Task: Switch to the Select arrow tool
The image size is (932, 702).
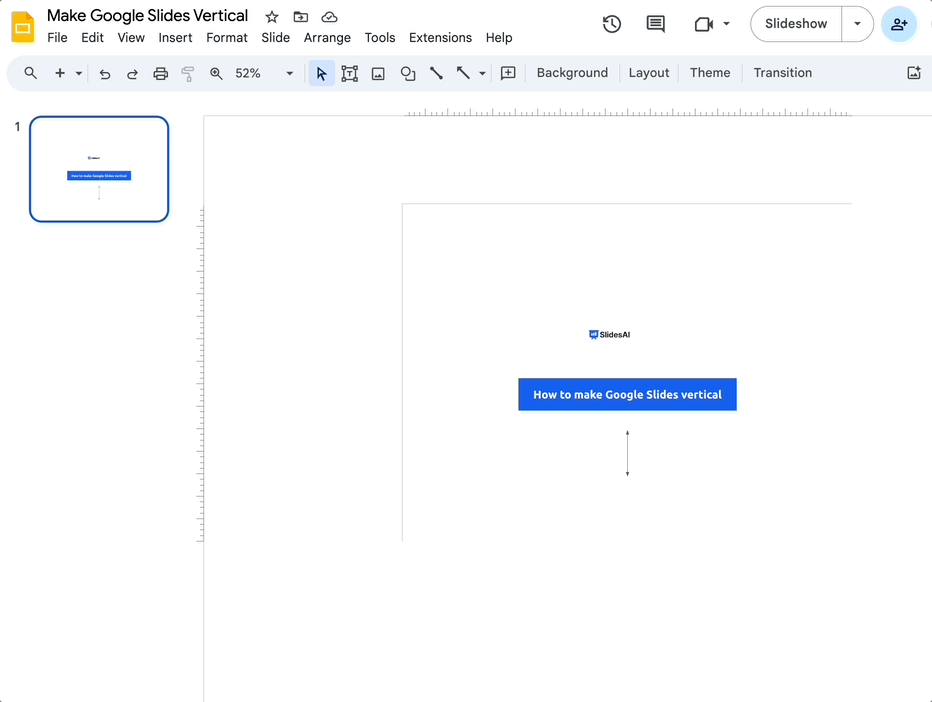Action: point(321,72)
